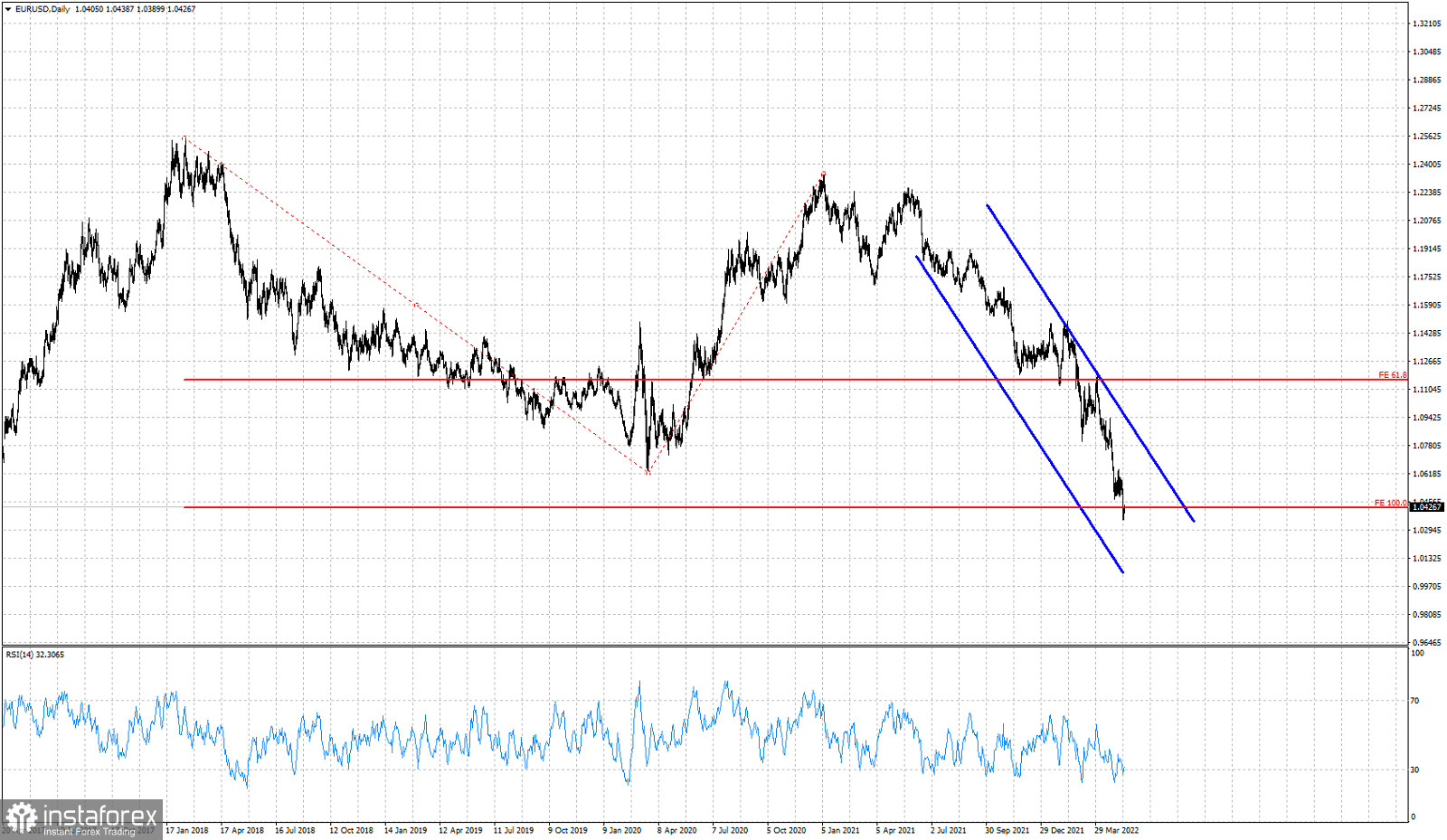The height and width of the screenshot is (840, 1447).
Task: Click the 12 Oct 2018 date label
Action: [351, 830]
